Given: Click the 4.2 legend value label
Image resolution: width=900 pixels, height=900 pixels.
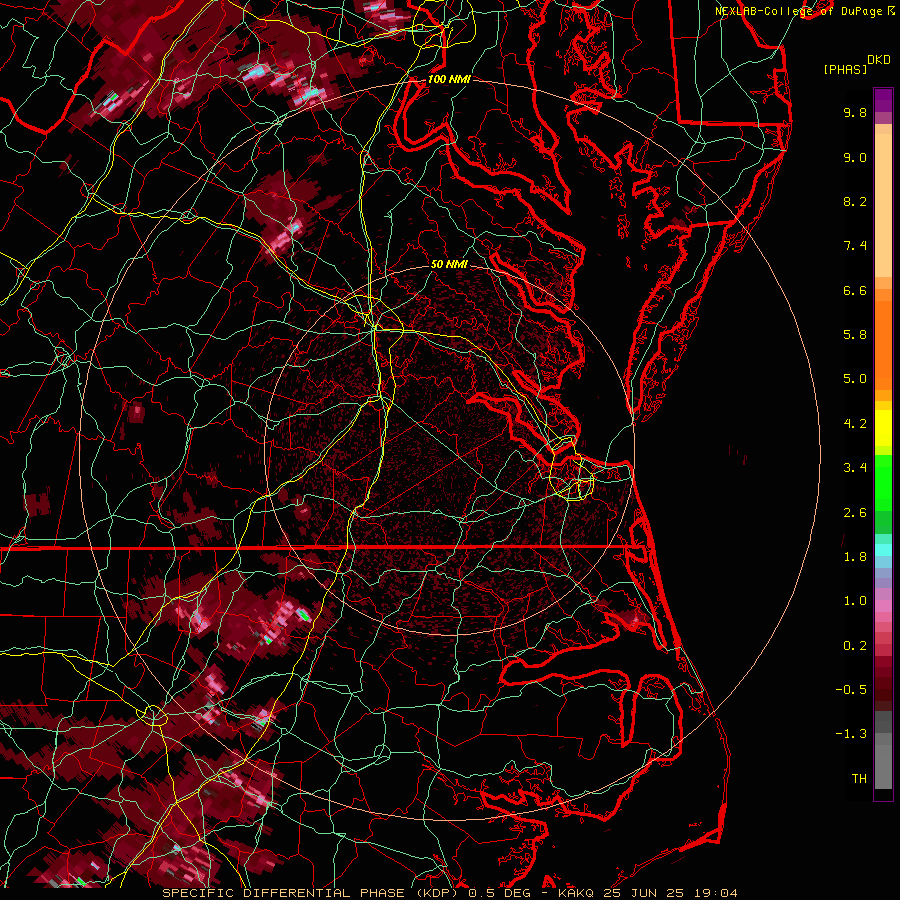Looking at the screenshot, I should [855, 424].
